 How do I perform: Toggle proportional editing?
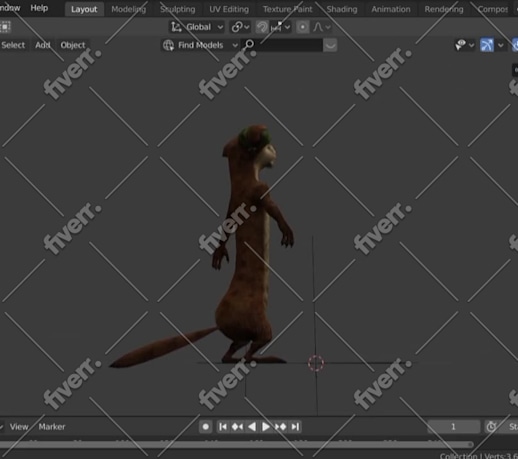click(303, 27)
